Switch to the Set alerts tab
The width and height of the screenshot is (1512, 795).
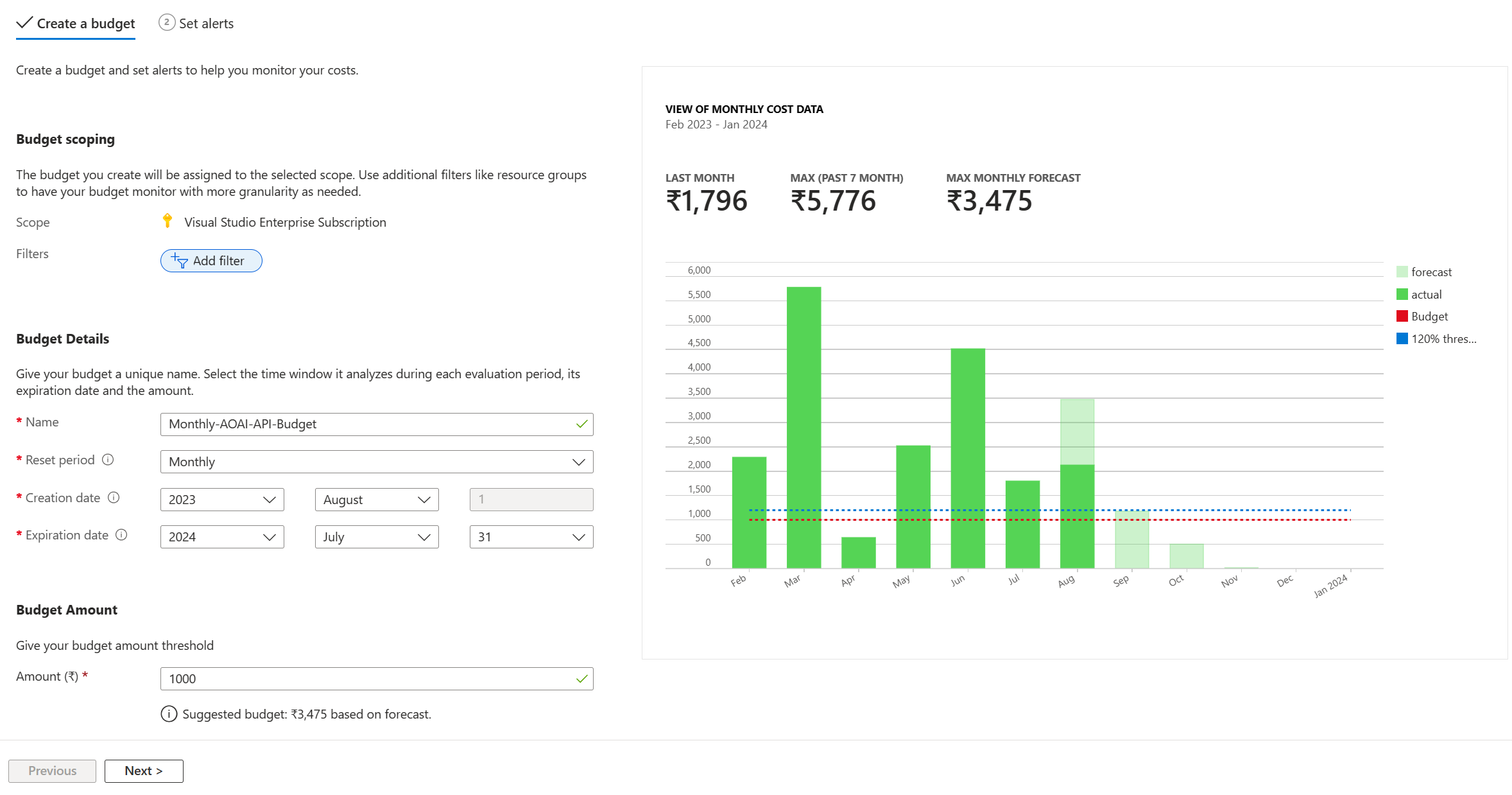point(205,24)
